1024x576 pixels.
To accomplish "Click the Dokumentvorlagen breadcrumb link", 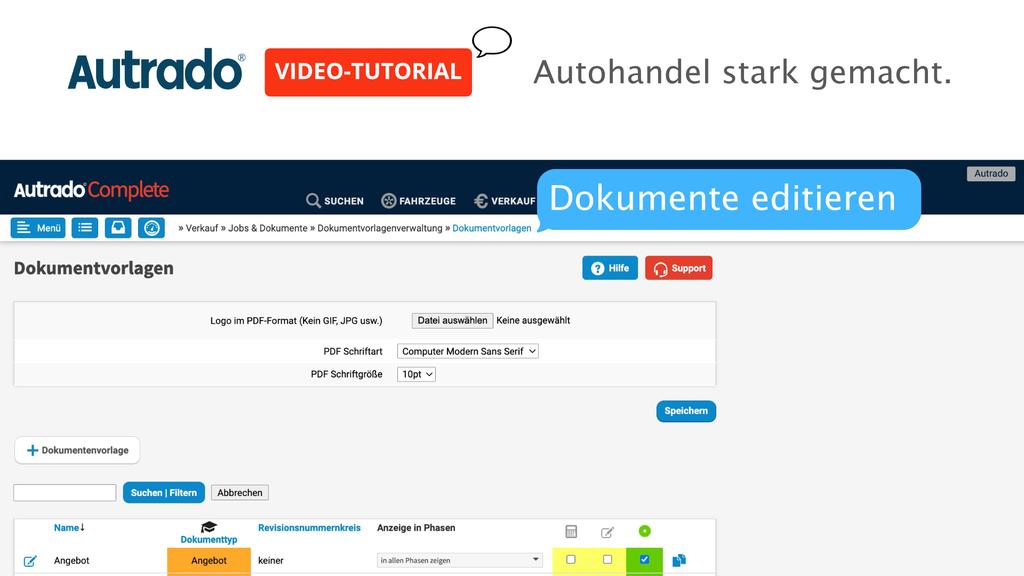I will [x=492, y=228].
